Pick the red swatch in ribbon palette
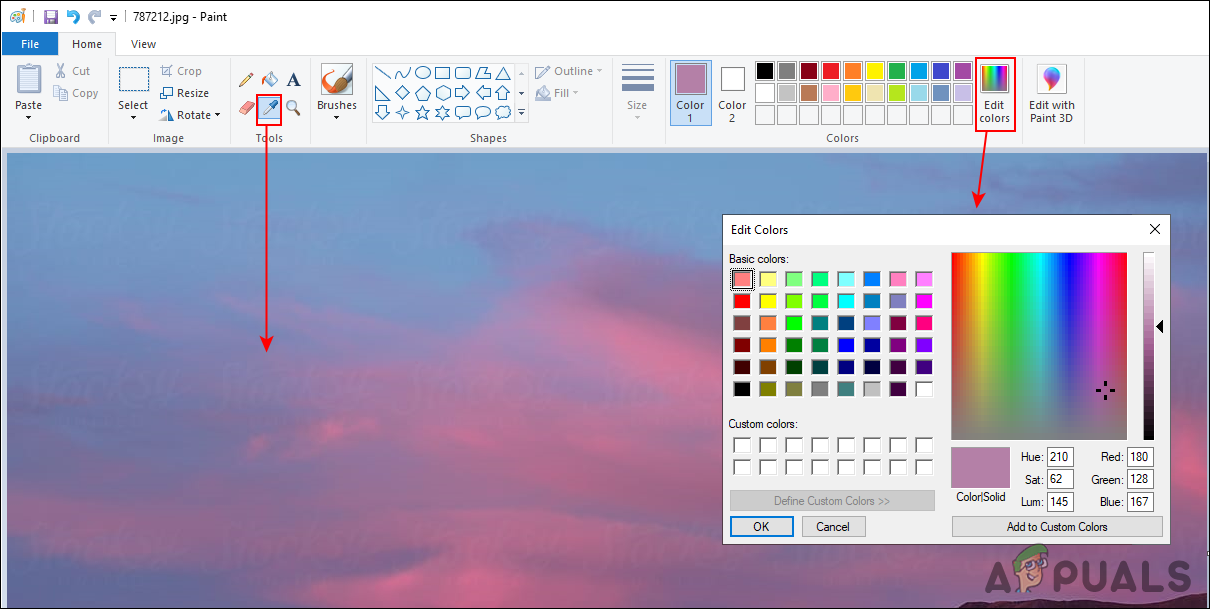 point(830,71)
